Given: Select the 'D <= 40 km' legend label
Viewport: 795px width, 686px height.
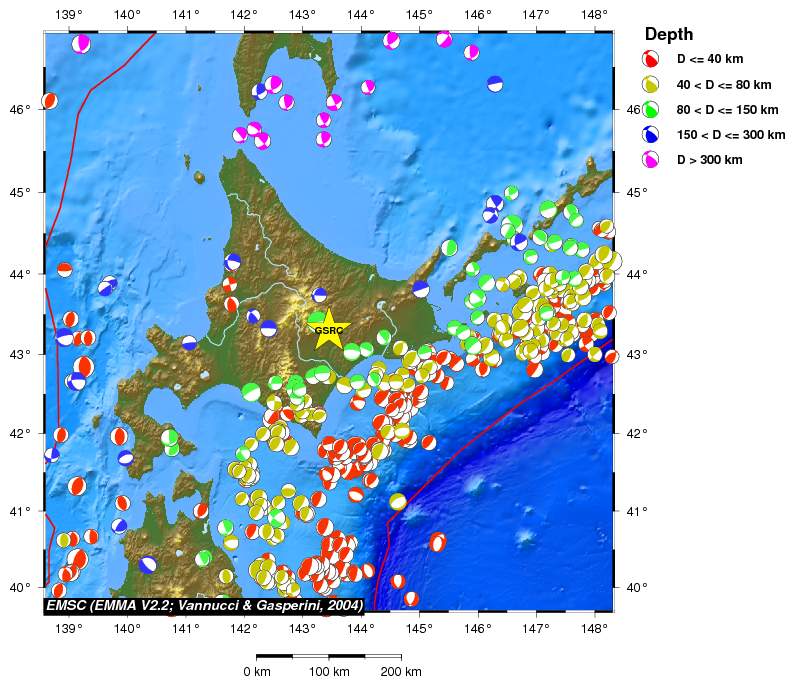Looking at the screenshot, I should click(710, 59).
